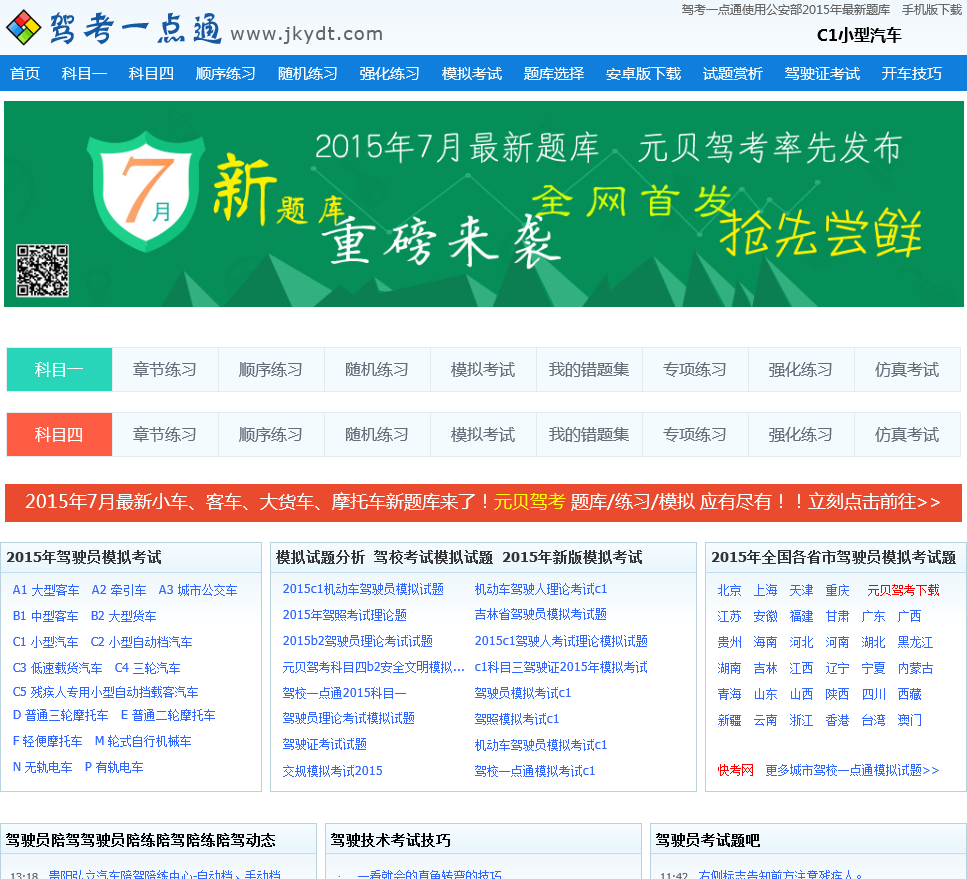Screen dimensions: 967x879
Task: Open 题库选择 in the navigation bar
Action: [x=554, y=73]
